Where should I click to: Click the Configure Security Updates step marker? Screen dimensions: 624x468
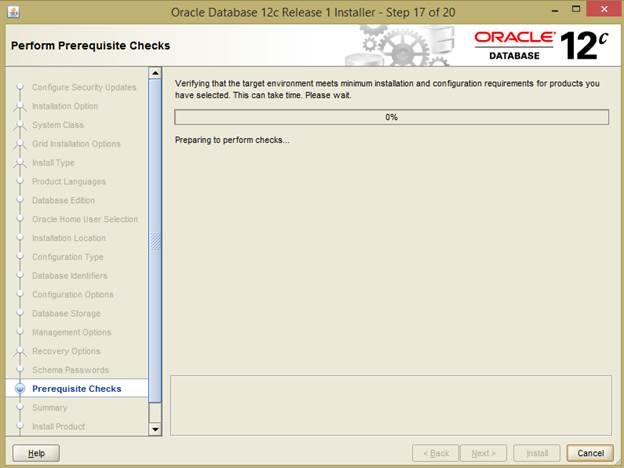tap(20, 87)
